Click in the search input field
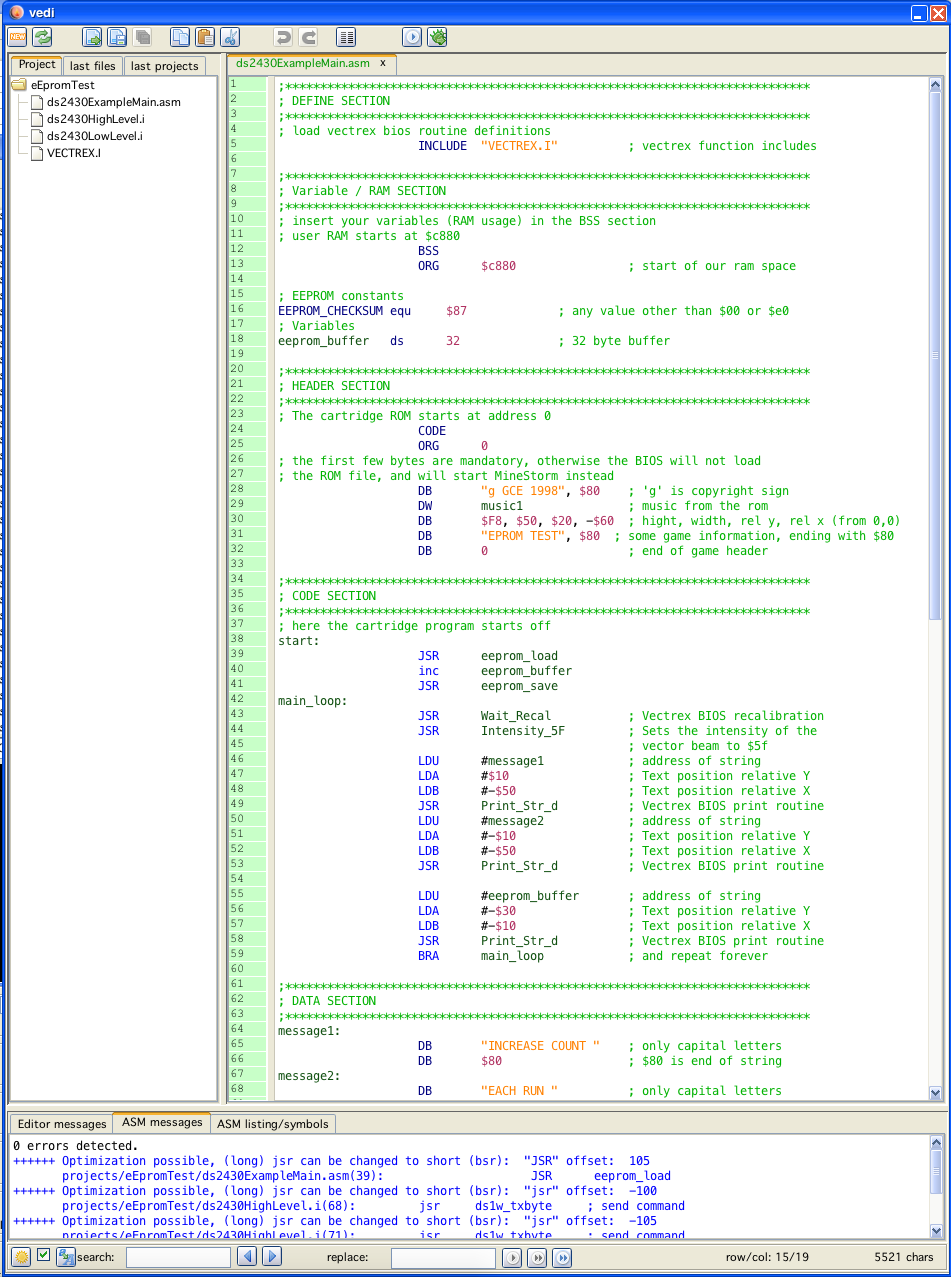 [x=177, y=1257]
